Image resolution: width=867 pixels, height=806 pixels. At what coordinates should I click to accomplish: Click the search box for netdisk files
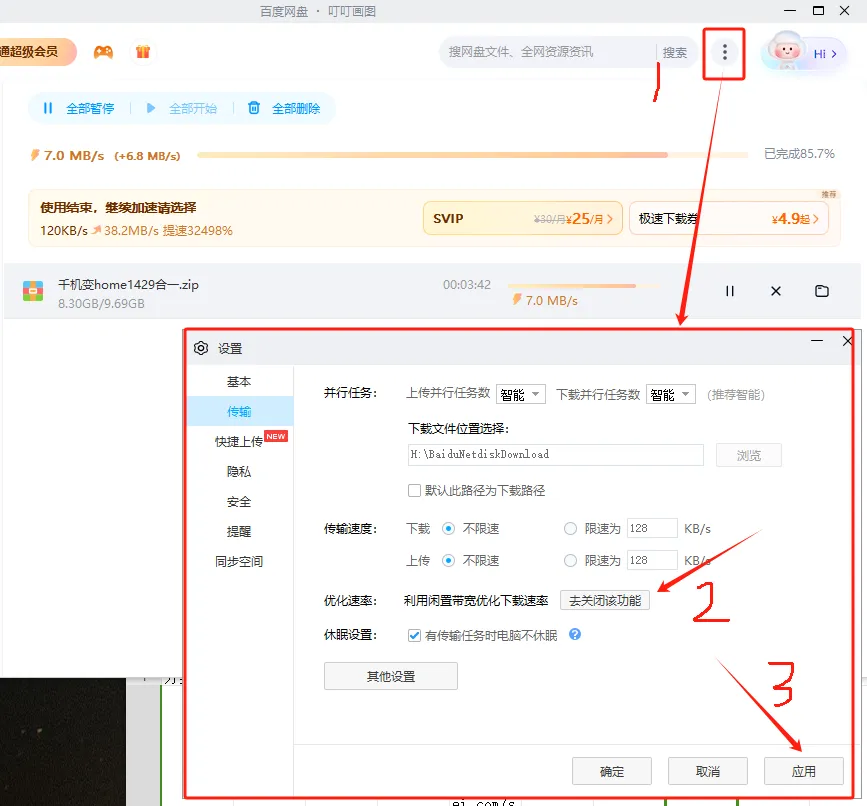[547, 52]
